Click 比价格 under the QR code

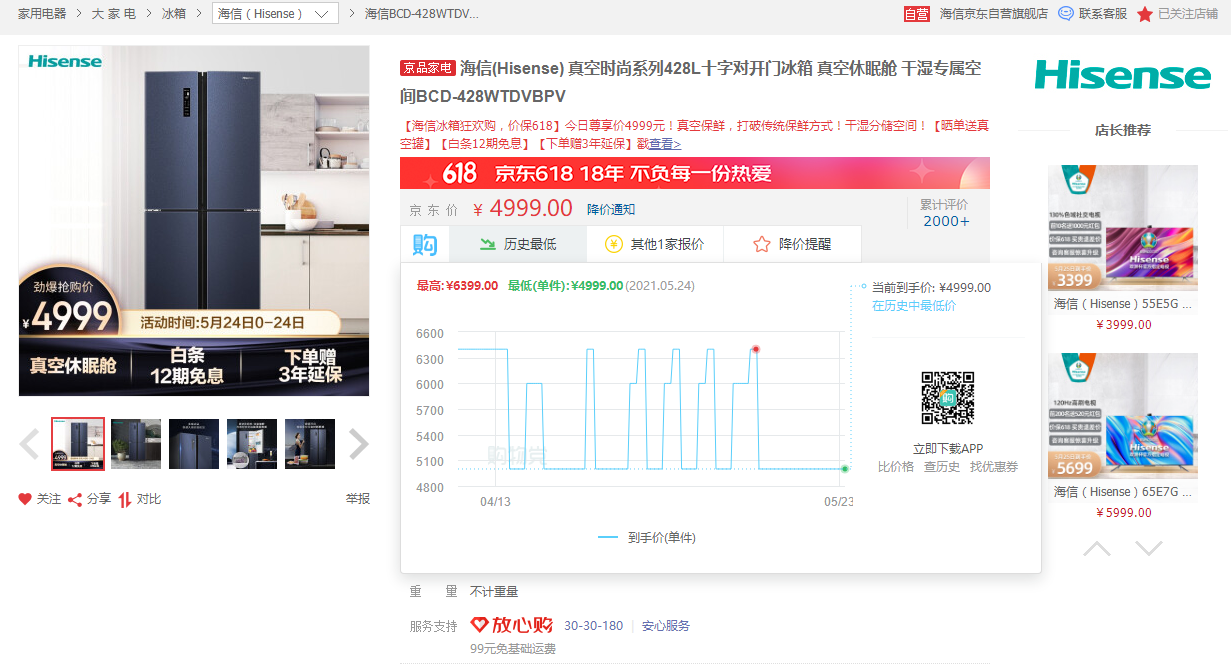(x=896, y=467)
